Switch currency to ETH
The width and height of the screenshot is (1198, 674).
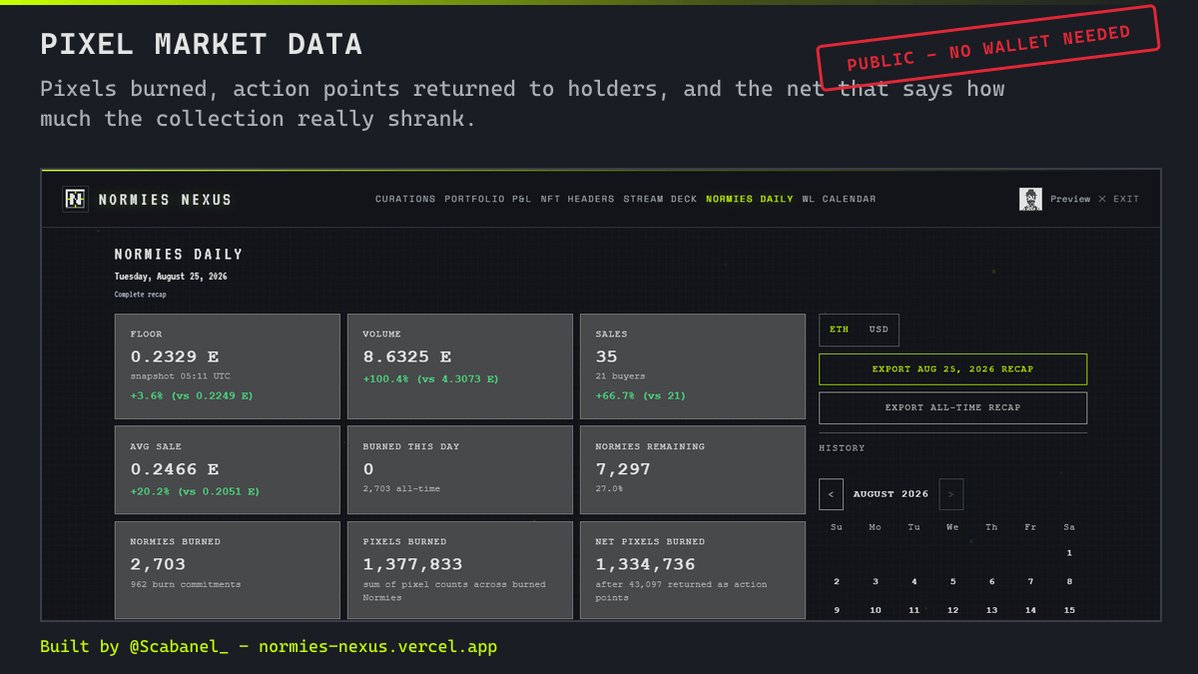(x=839, y=329)
